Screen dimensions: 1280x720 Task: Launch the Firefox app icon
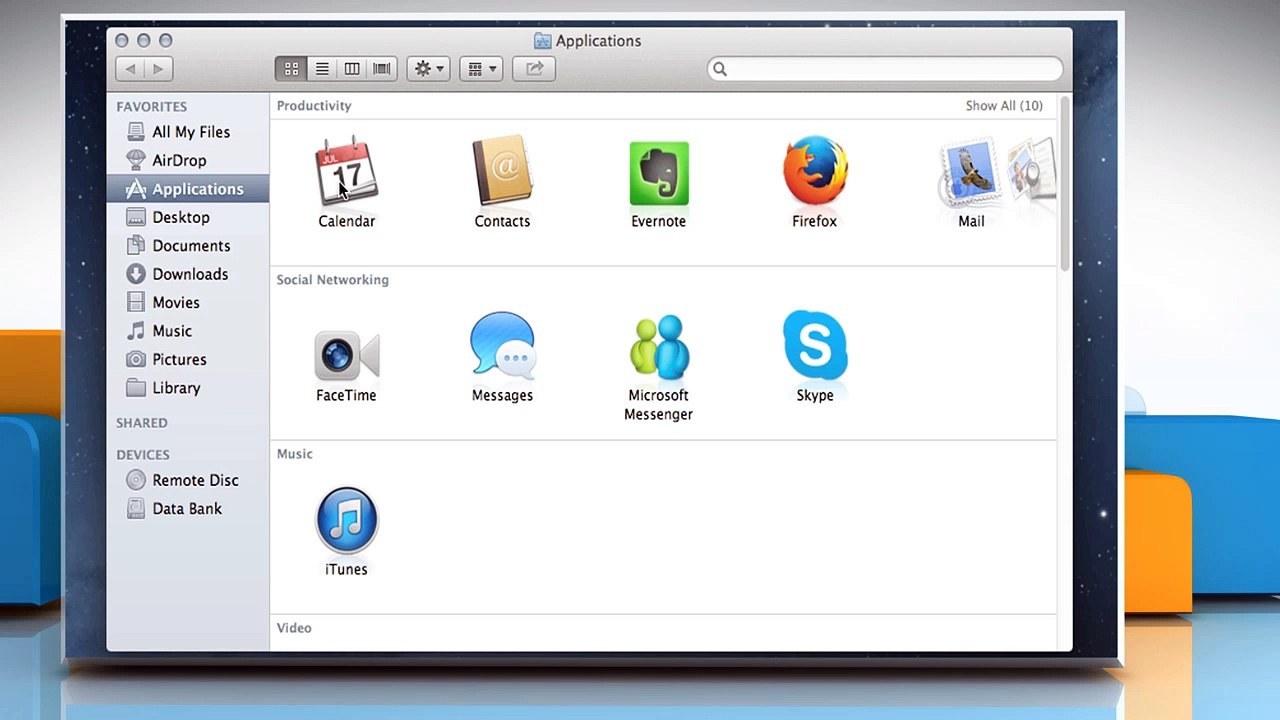815,171
